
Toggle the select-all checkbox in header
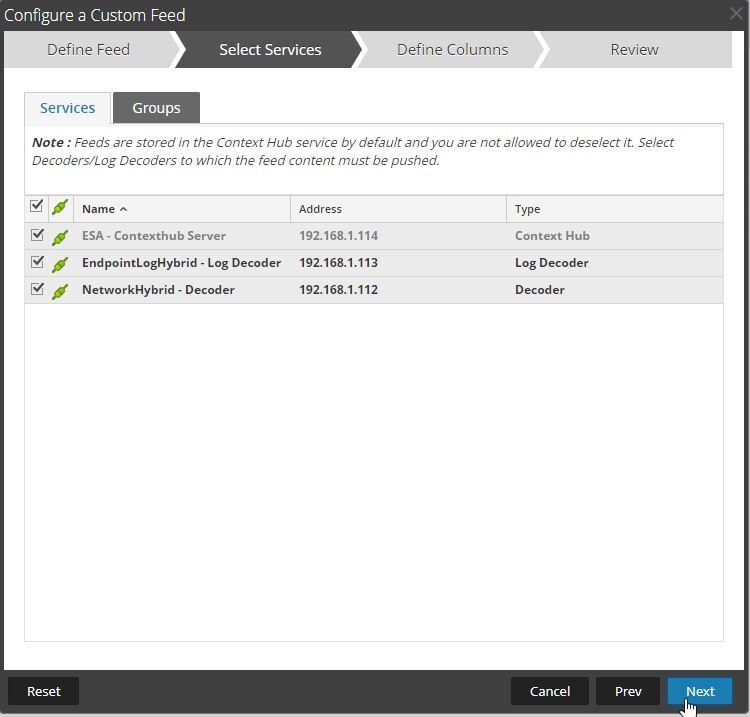37,206
